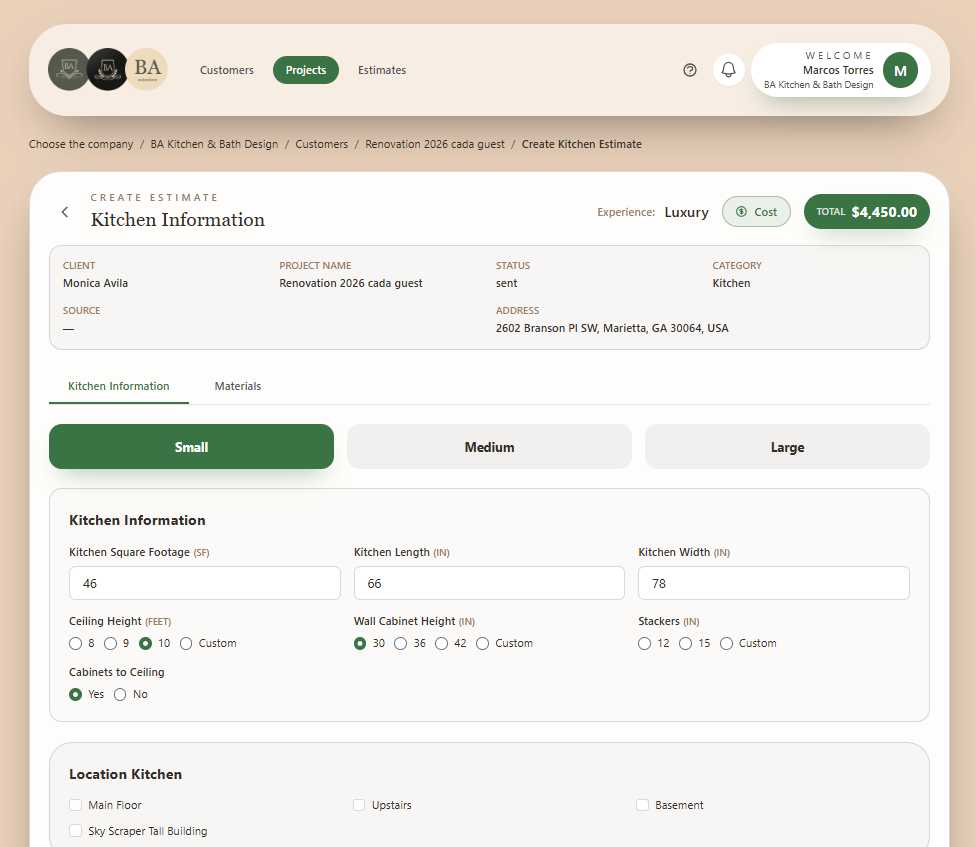Image resolution: width=976 pixels, height=847 pixels.
Task: Open the Estimates nav item
Action: click(382, 70)
